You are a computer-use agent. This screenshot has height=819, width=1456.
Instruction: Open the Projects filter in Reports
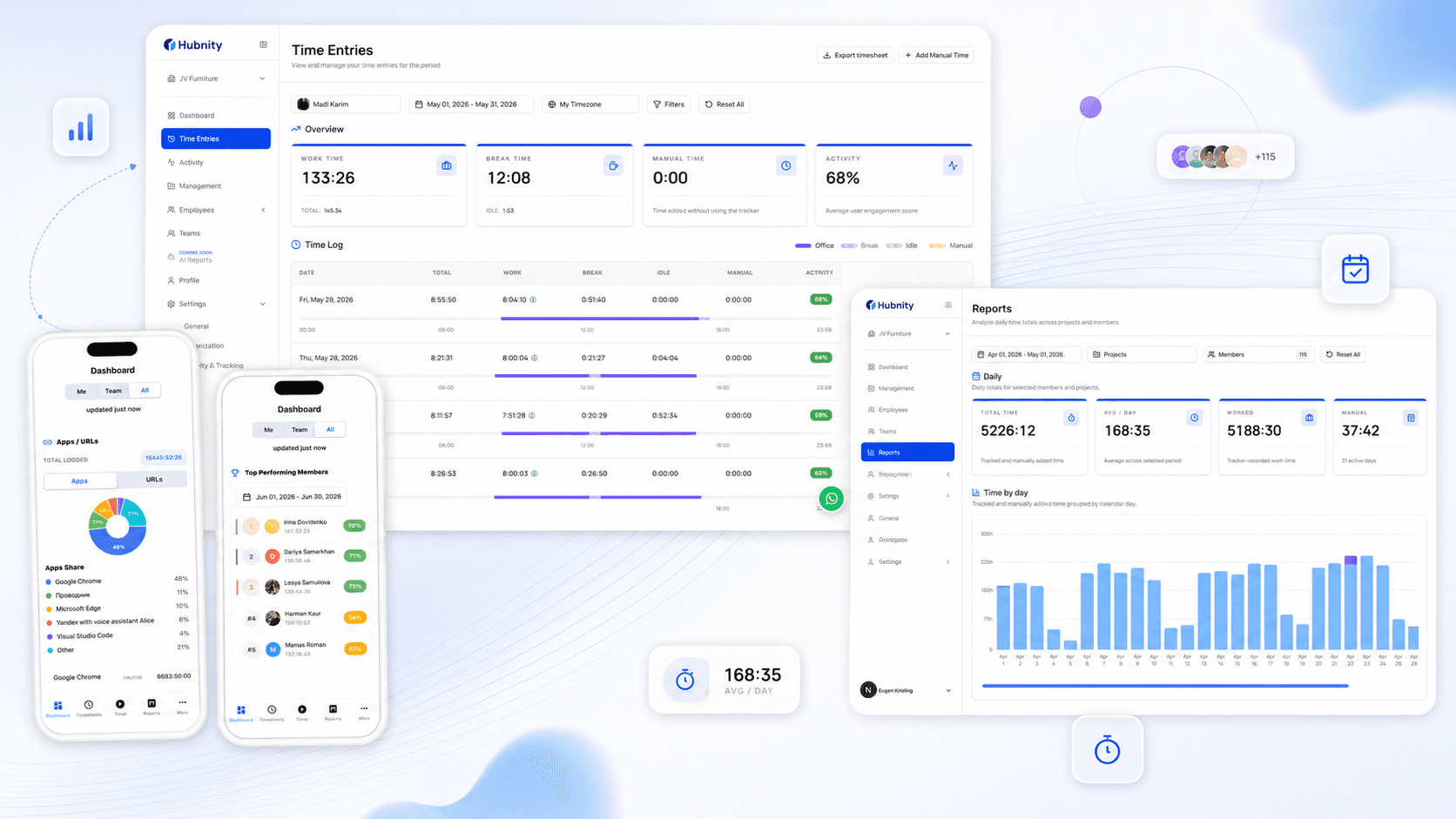1142,354
